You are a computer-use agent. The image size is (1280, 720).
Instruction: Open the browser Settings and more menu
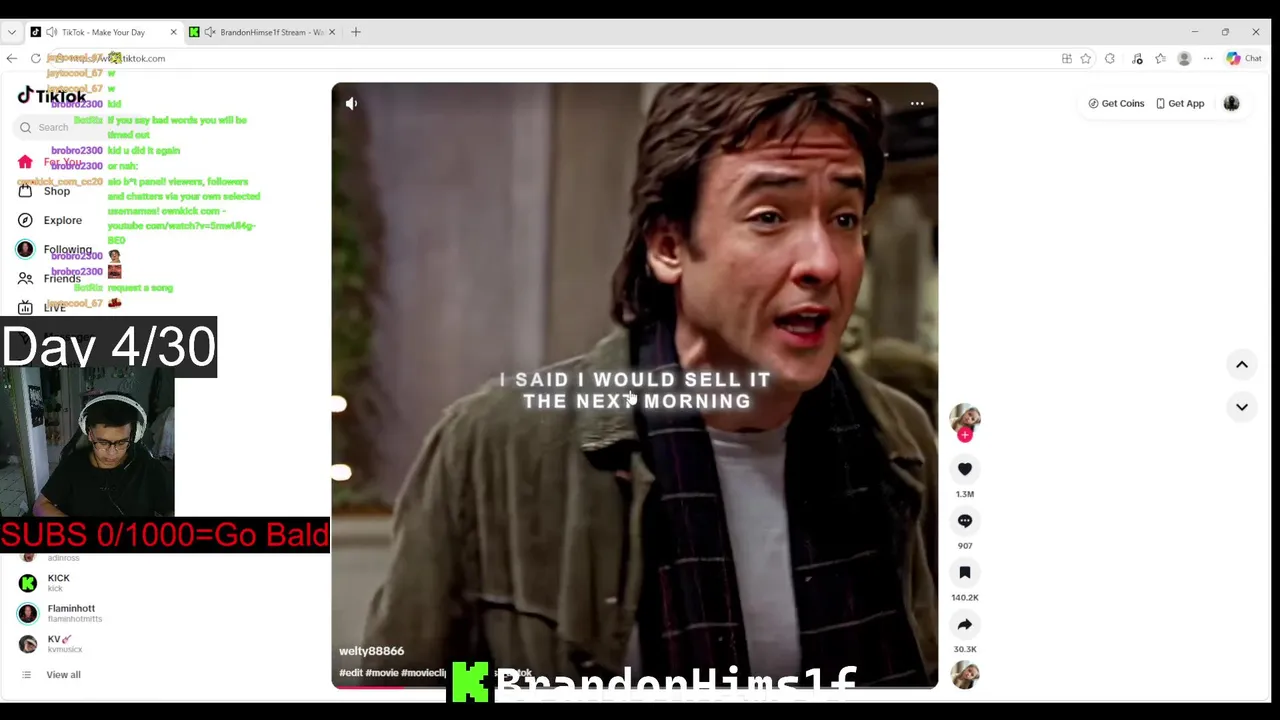point(1208,59)
